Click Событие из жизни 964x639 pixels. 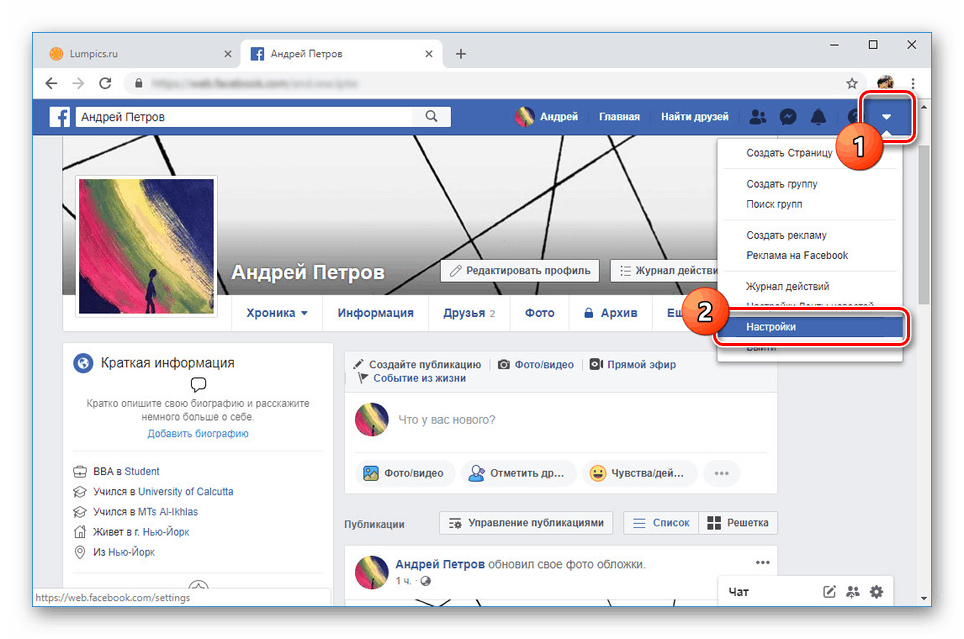click(x=413, y=378)
